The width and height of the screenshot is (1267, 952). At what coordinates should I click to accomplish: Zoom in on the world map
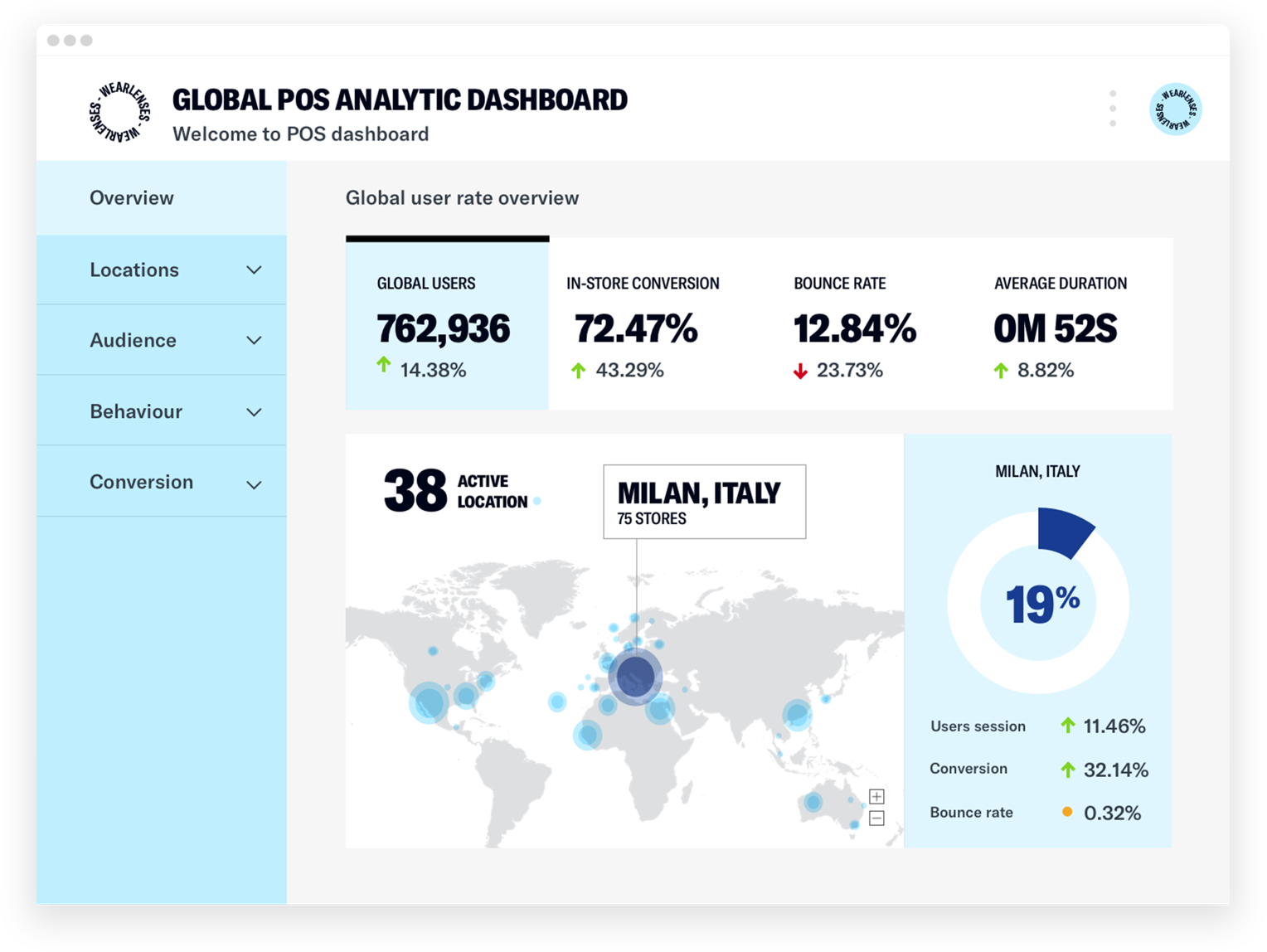[876, 796]
